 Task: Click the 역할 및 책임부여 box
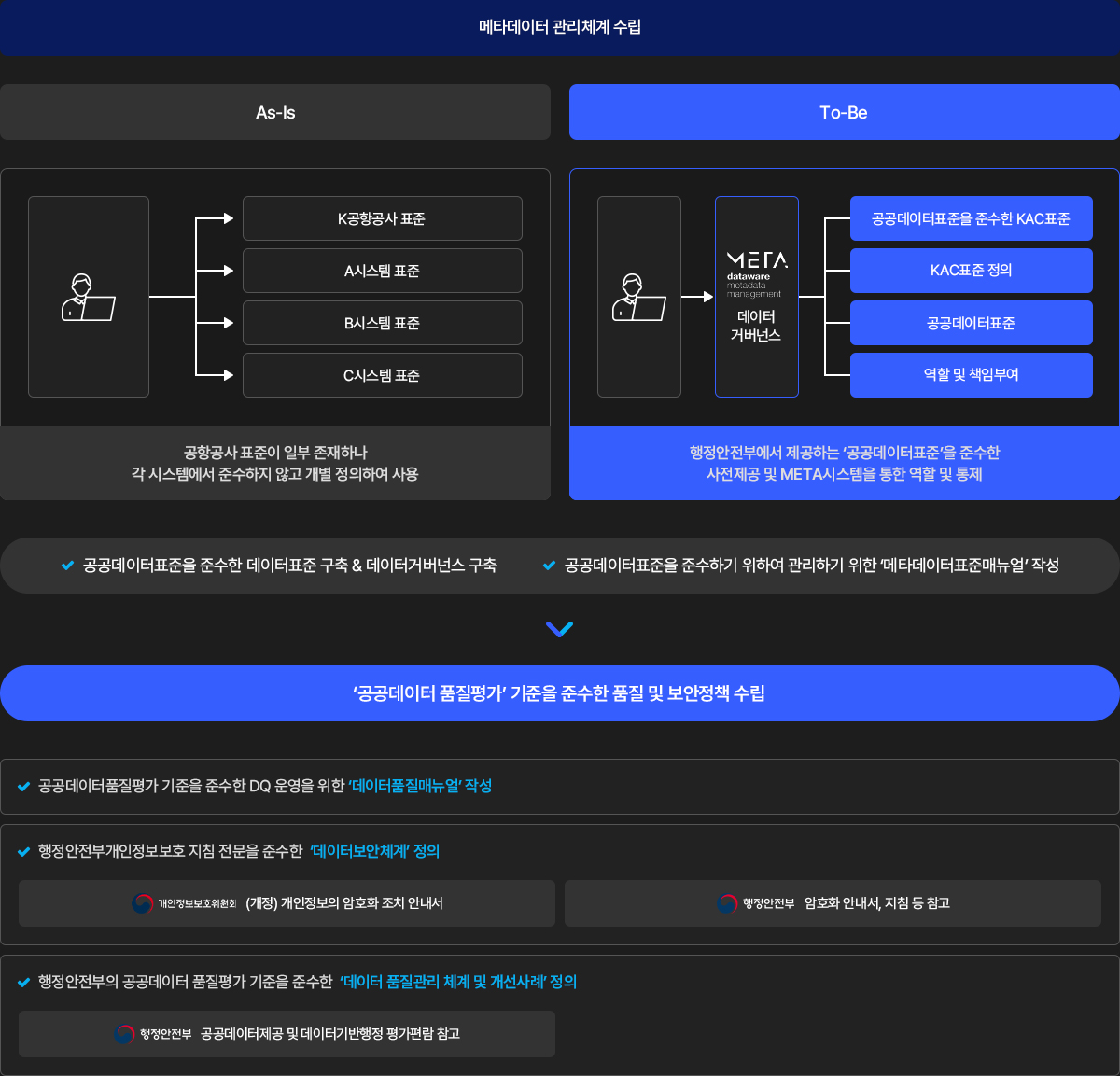972,375
